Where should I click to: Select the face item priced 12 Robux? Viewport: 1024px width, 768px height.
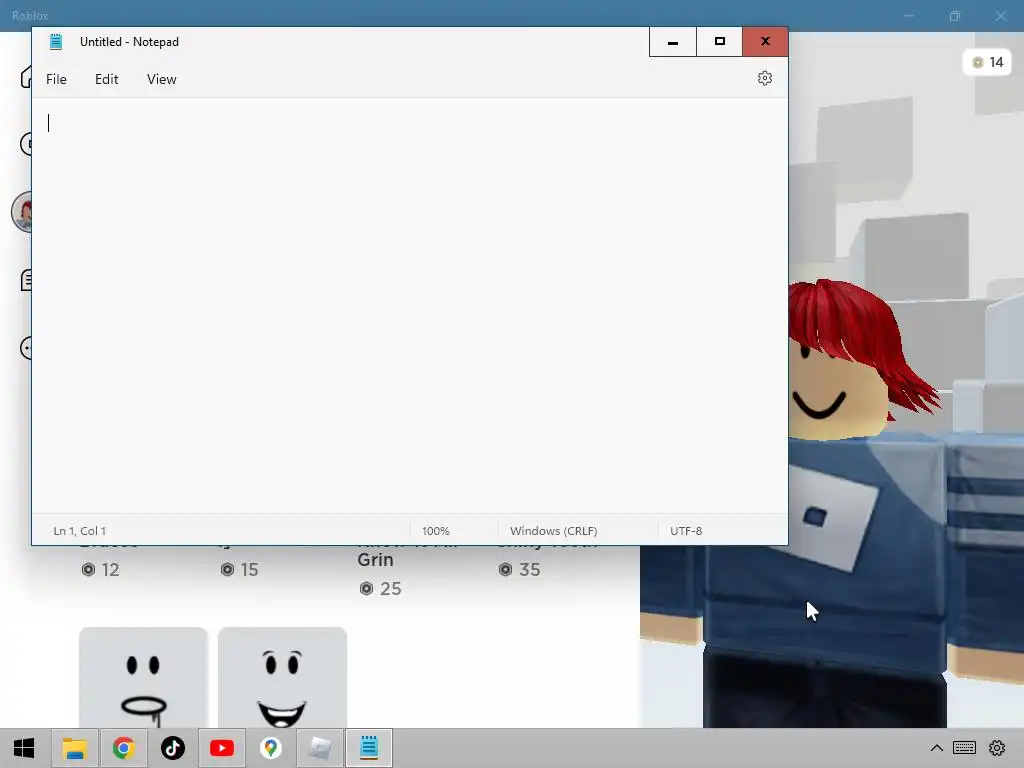point(101,569)
